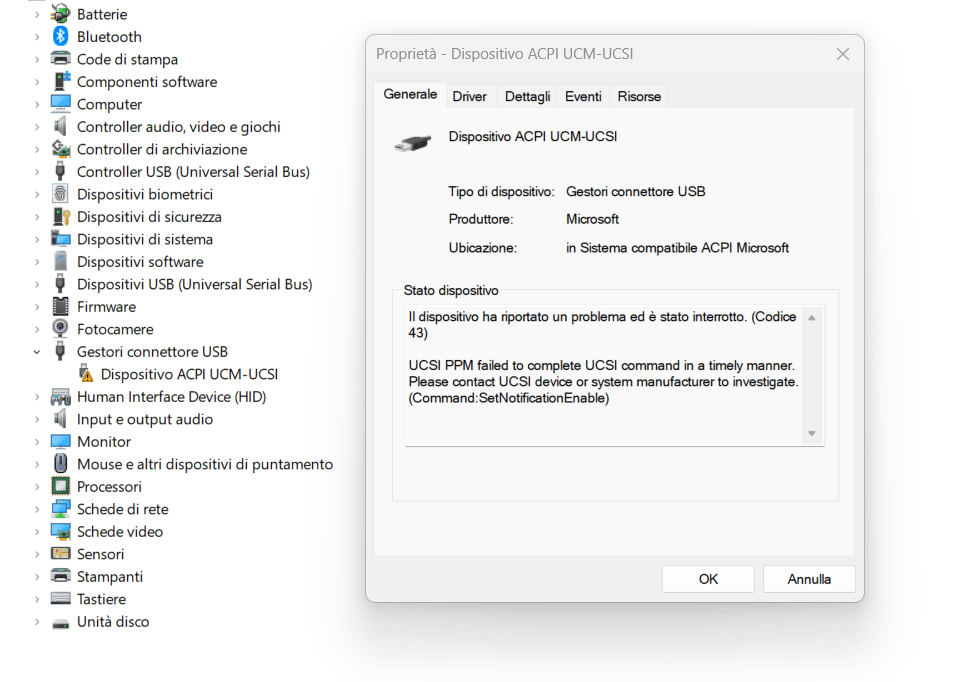Click the OK button
The image size is (970, 682).
point(708,578)
